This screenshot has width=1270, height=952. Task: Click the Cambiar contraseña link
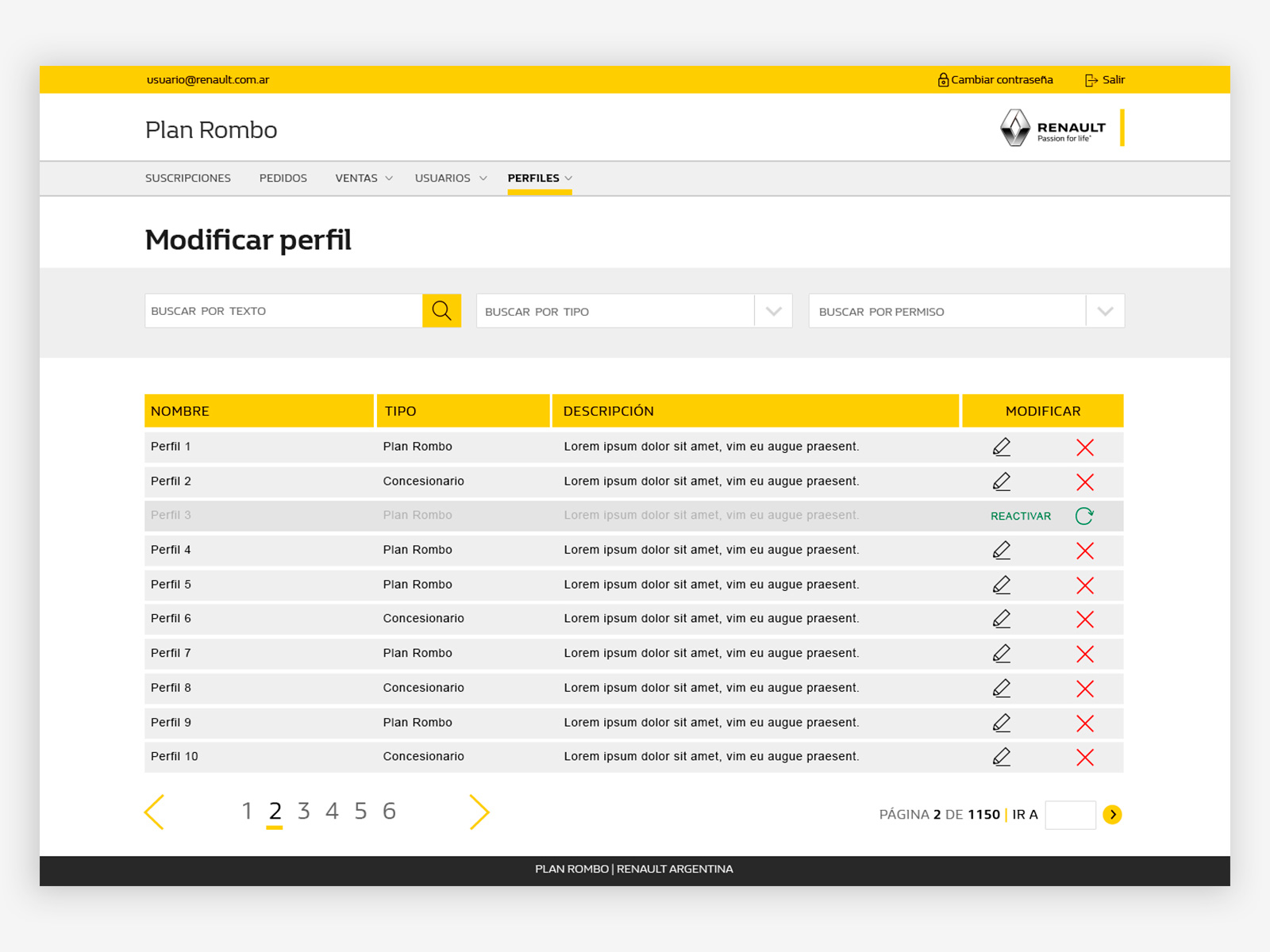pyautogui.click(x=1002, y=80)
